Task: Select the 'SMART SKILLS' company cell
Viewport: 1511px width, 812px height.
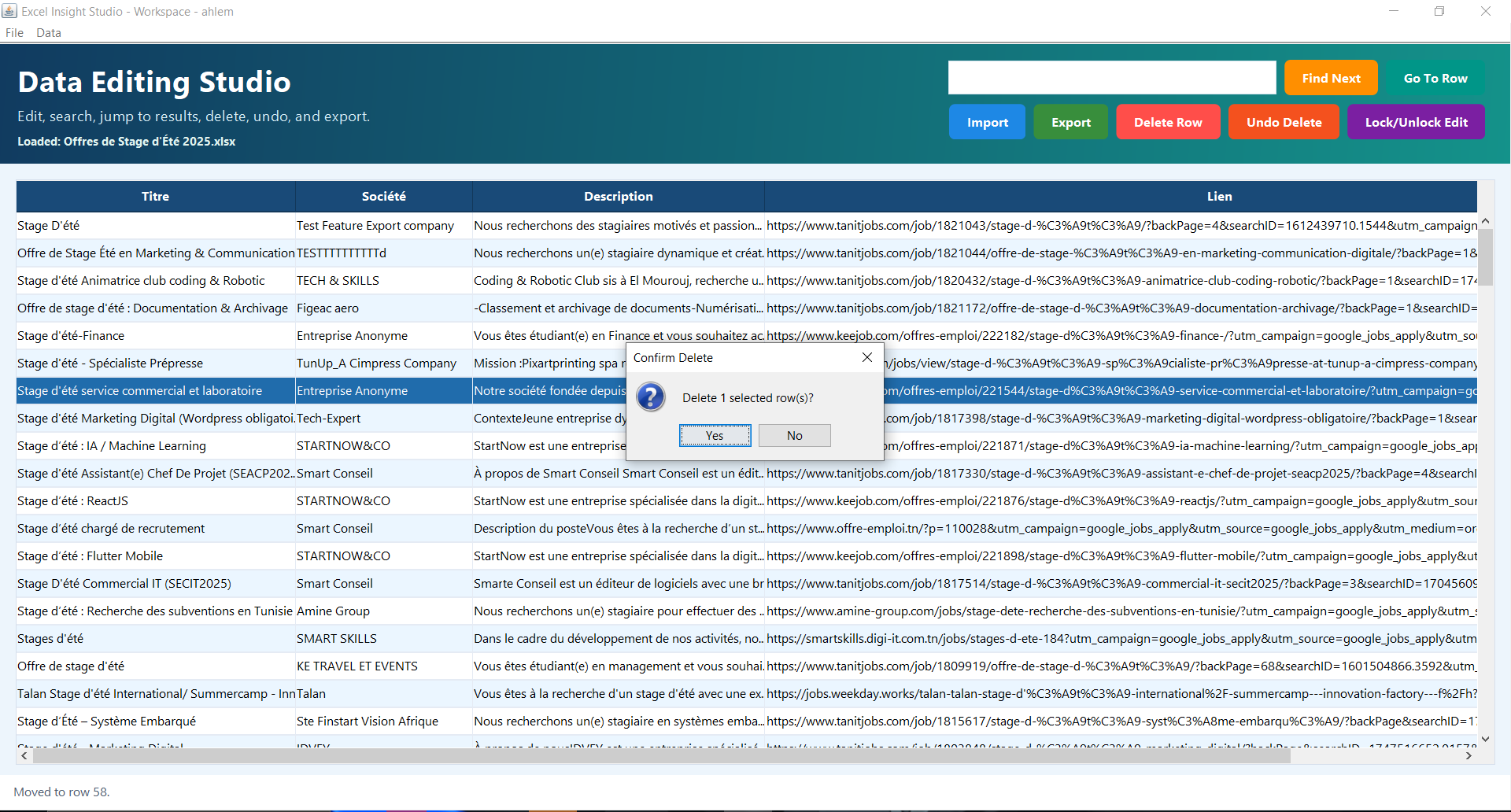Action: [384, 638]
